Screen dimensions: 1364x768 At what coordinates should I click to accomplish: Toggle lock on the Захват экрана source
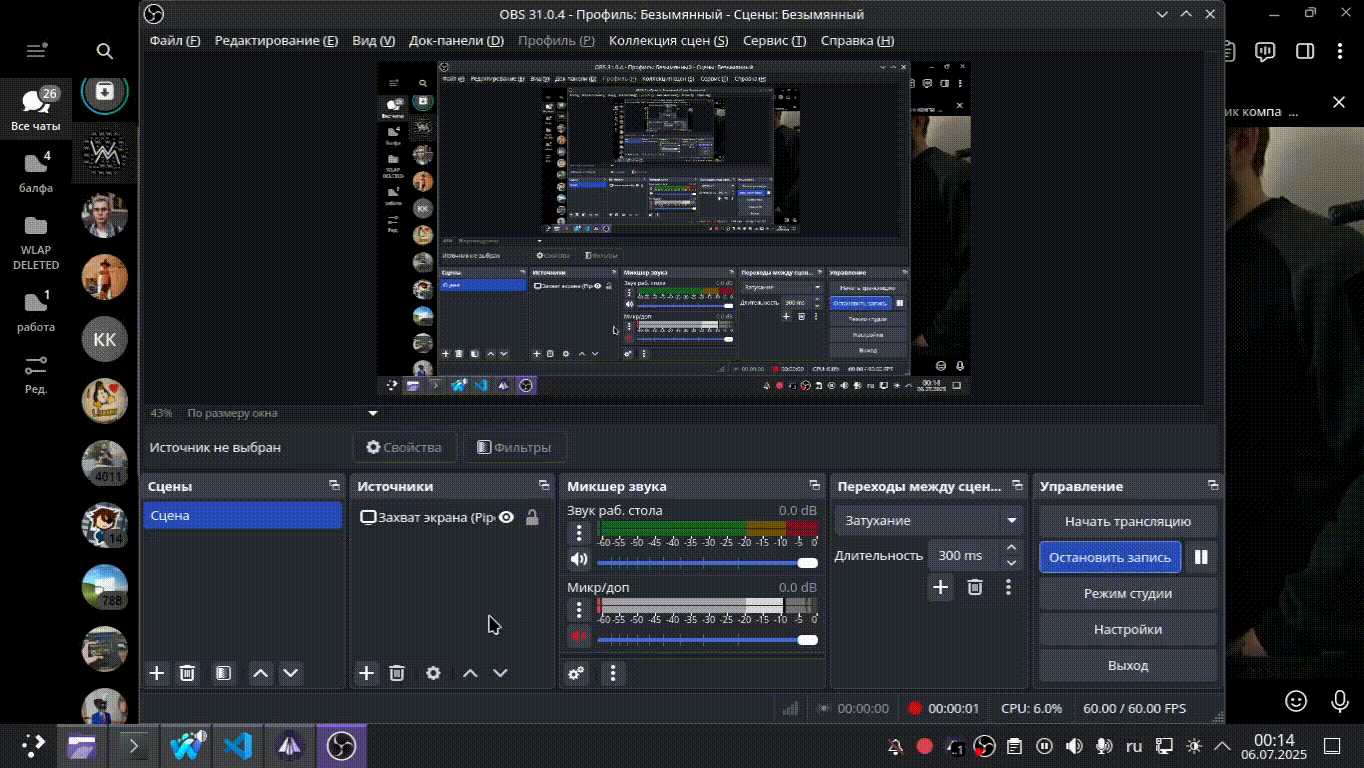coord(532,517)
